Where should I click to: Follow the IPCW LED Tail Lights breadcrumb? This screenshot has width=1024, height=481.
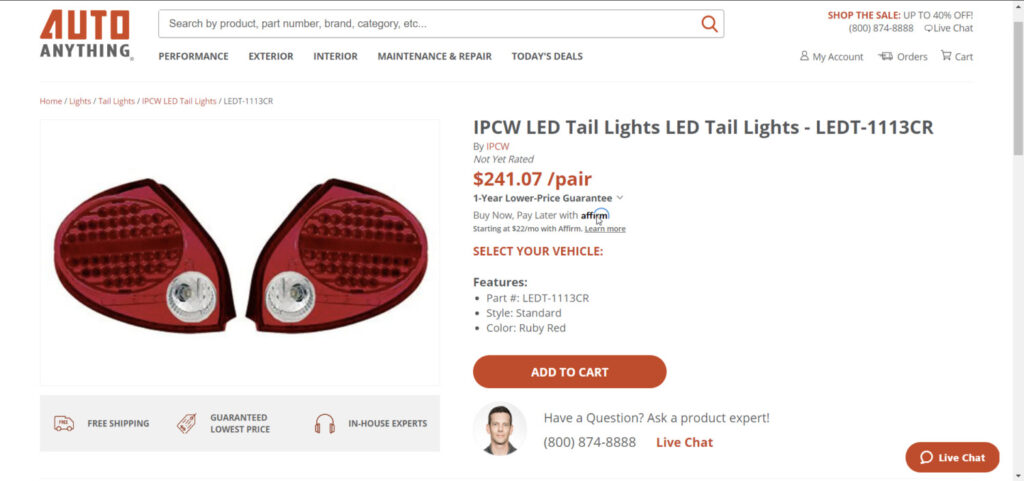pyautogui.click(x=179, y=101)
